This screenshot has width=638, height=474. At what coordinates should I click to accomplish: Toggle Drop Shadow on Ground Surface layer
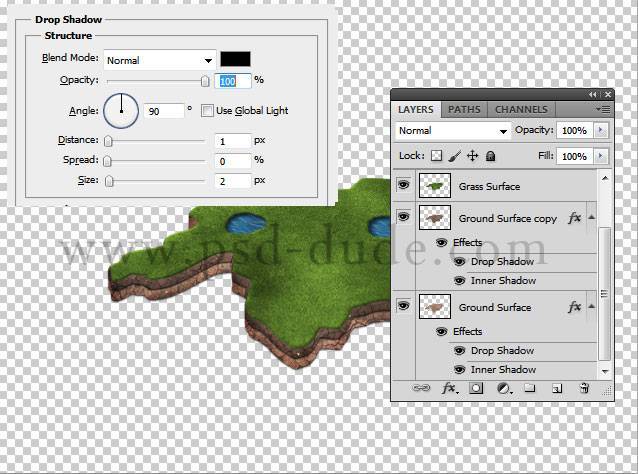click(459, 350)
